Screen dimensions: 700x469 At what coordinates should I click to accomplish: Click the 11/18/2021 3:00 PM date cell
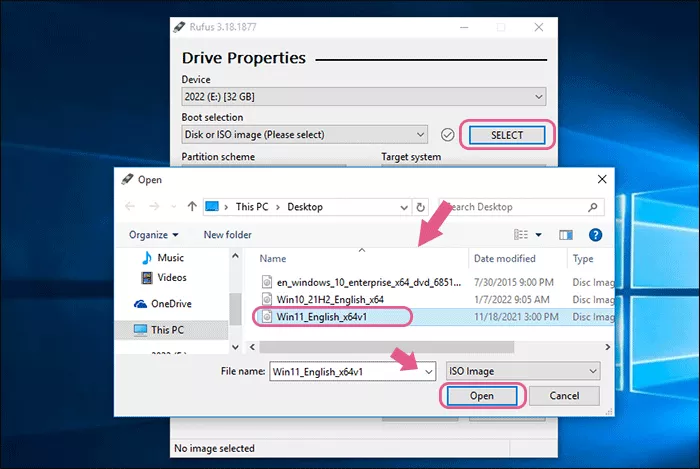pos(516,317)
